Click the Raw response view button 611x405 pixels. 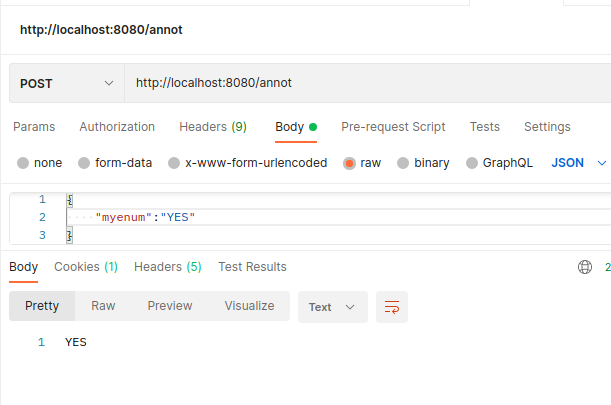[103, 306]
